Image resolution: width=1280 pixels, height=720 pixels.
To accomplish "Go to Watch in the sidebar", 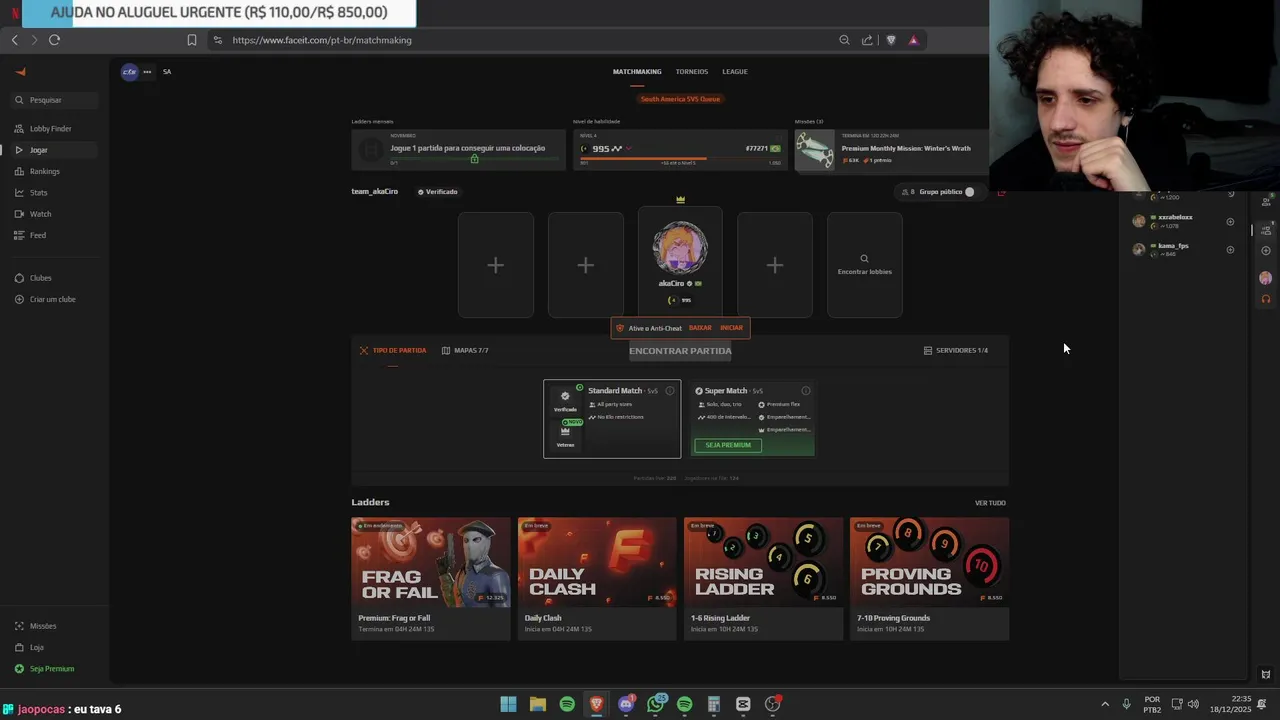I will [55, 214].
